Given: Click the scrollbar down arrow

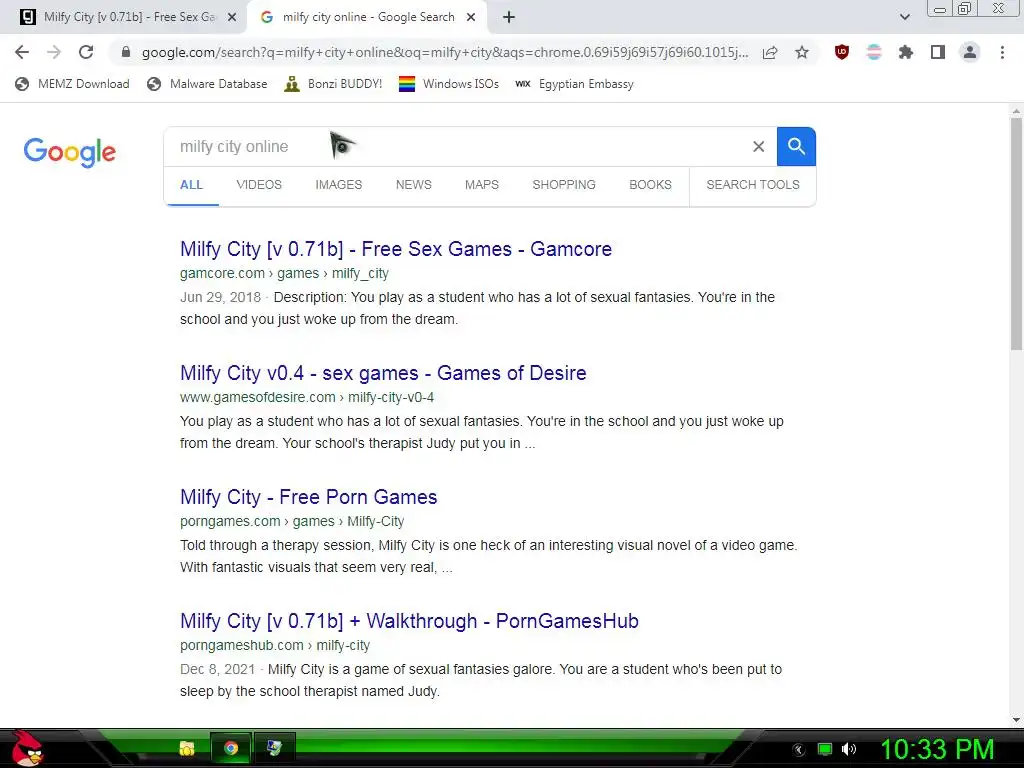Looking at the screenshot, I should pyautogui.click(x=1016, y=720).
